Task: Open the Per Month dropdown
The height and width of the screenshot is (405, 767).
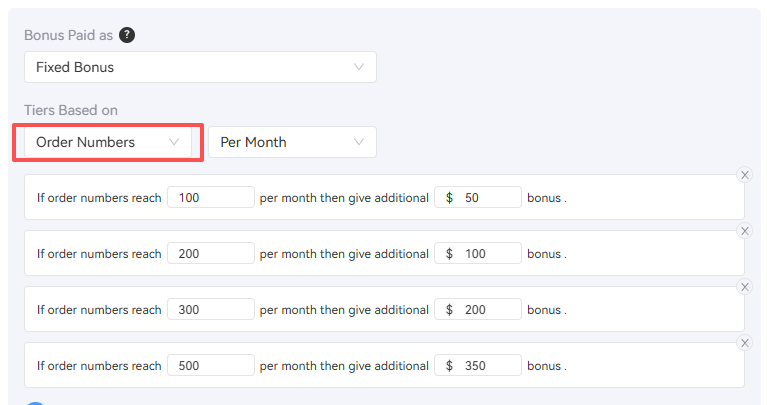Action: [x=293, y=142]
